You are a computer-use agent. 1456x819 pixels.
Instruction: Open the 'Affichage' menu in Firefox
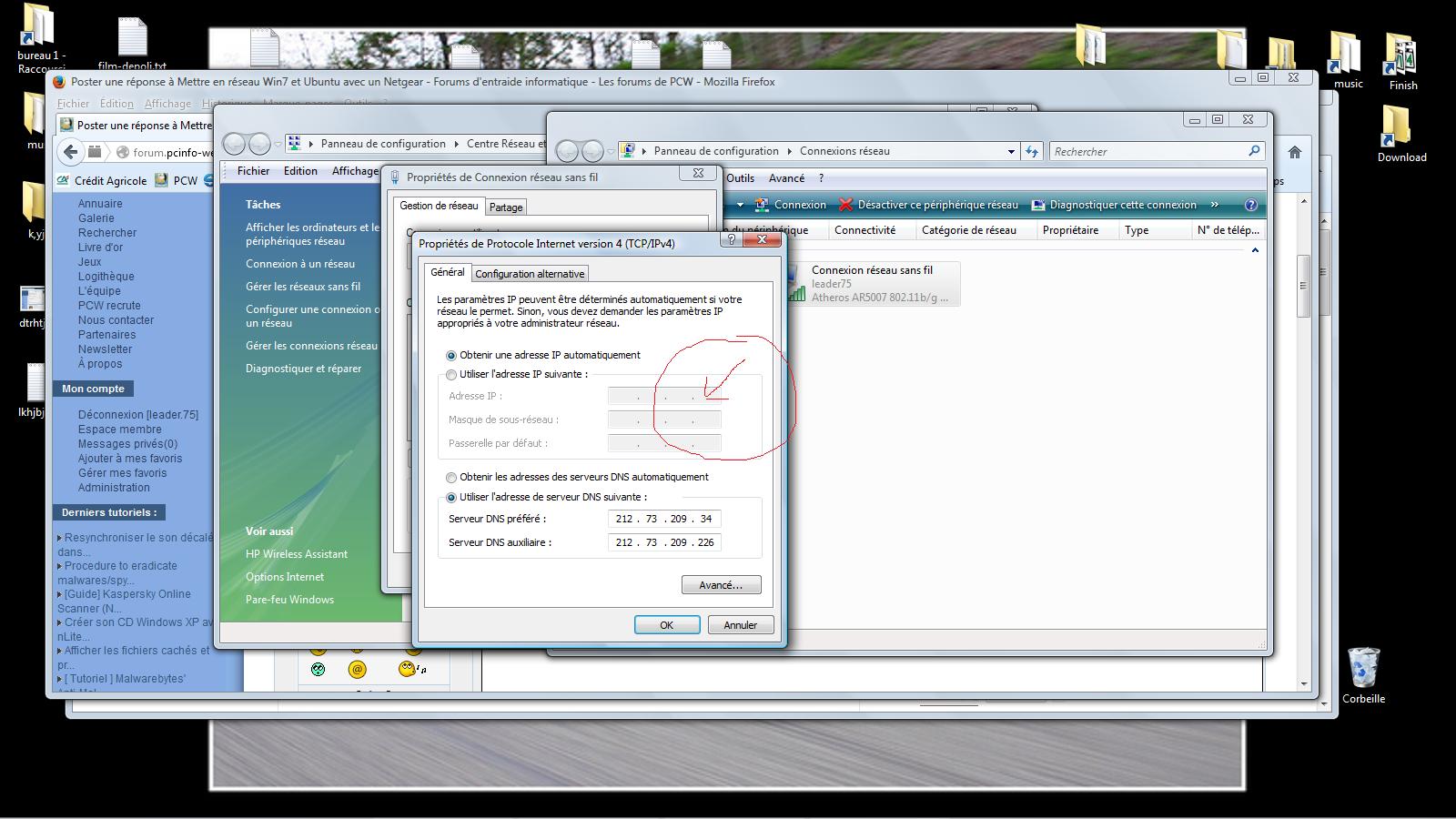click(x=167, y=104)
